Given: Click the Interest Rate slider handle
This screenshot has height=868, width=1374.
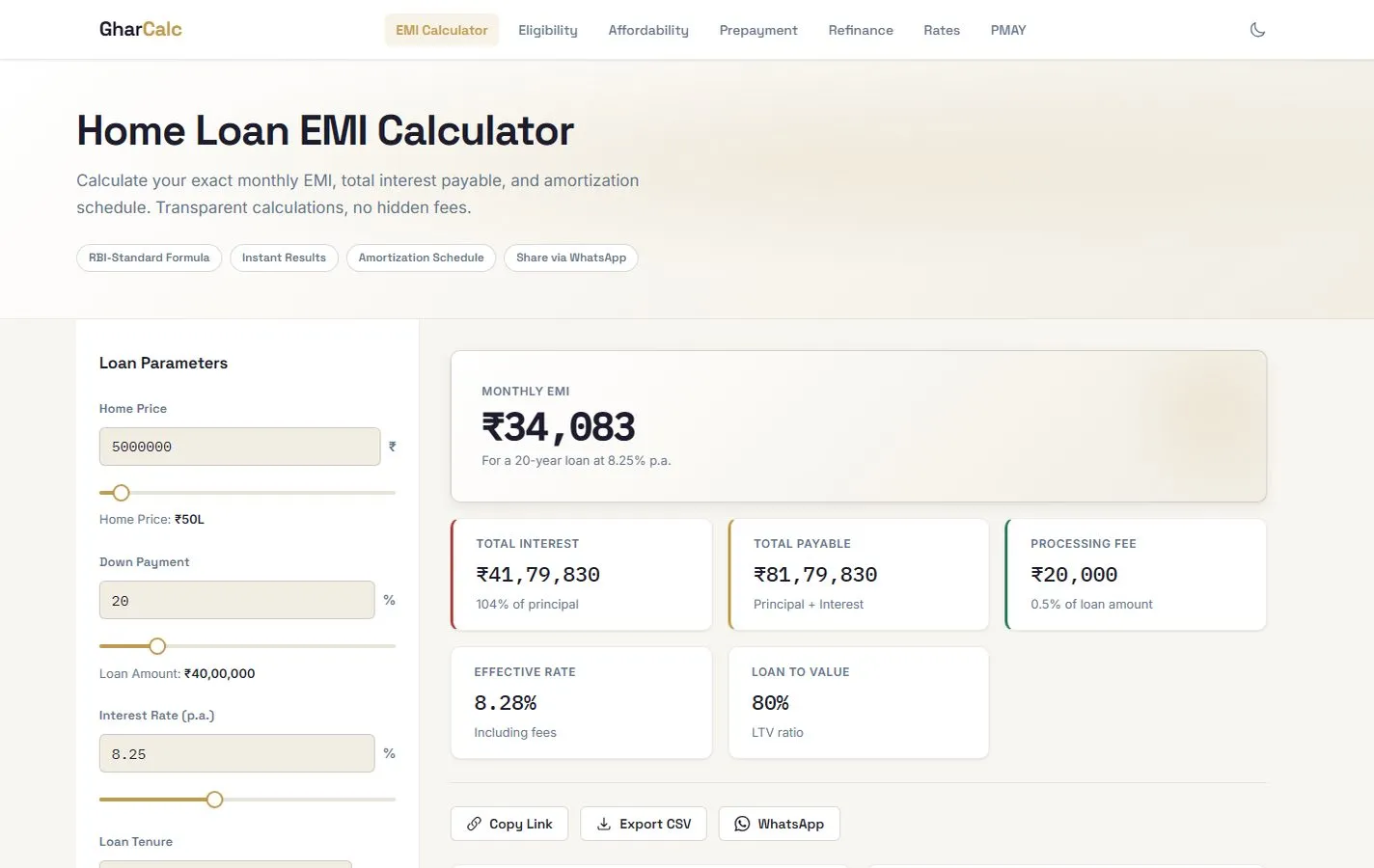Looking at the screenshot, I should point(214,800).
